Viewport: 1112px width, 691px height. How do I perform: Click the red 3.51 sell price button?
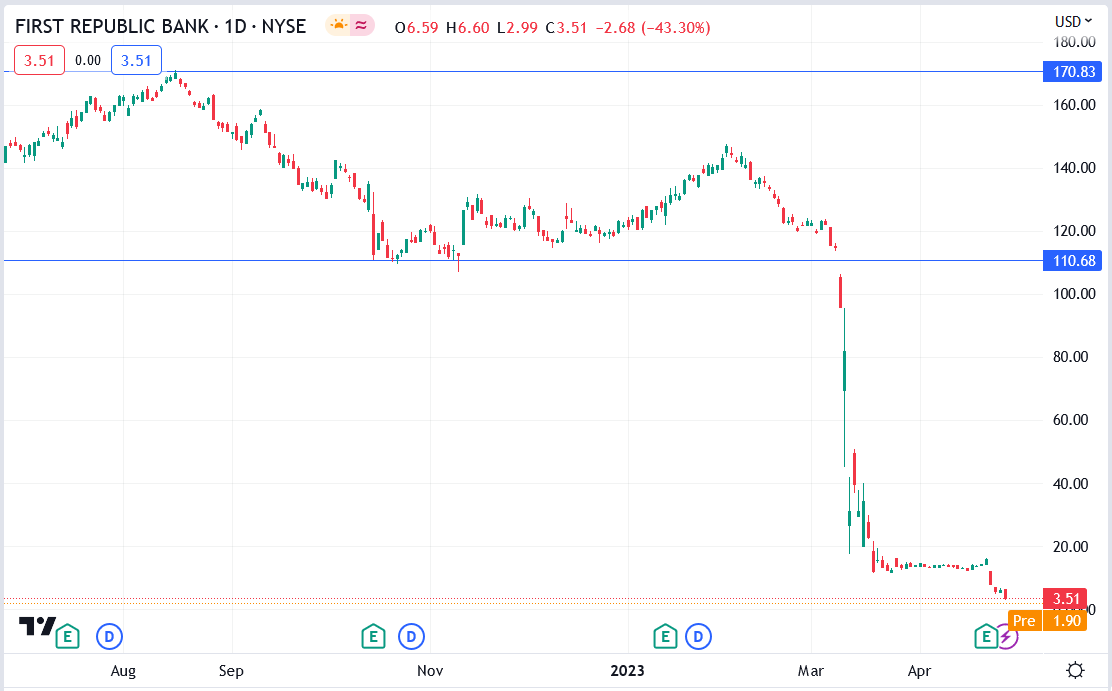pos(39,61)
